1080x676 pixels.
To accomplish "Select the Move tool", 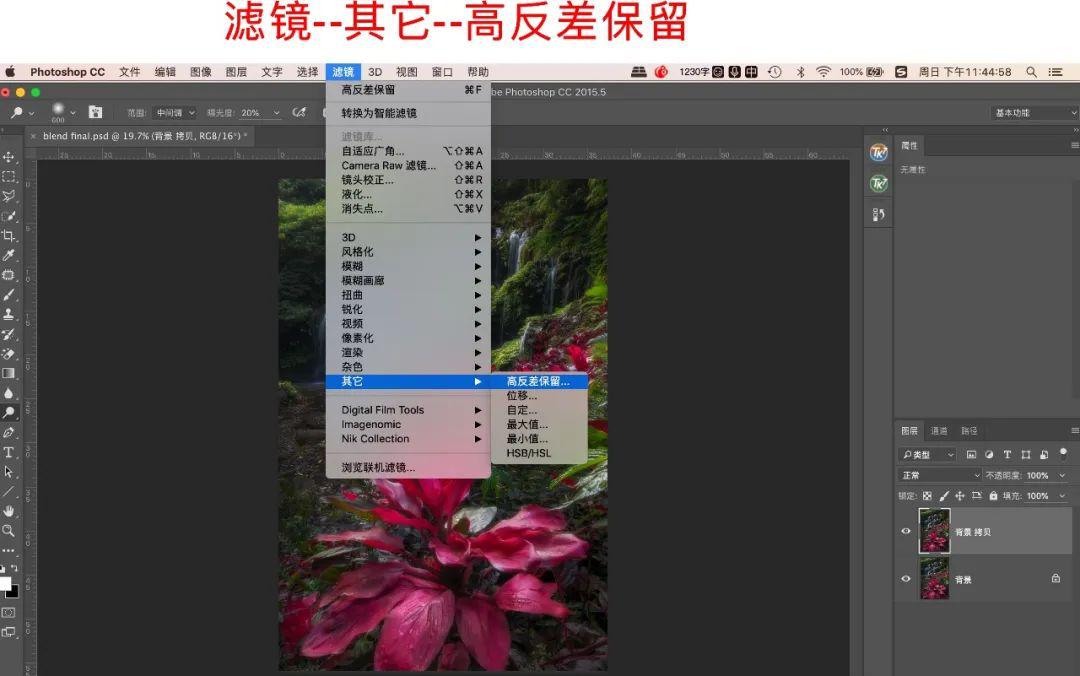I will 8,157.
